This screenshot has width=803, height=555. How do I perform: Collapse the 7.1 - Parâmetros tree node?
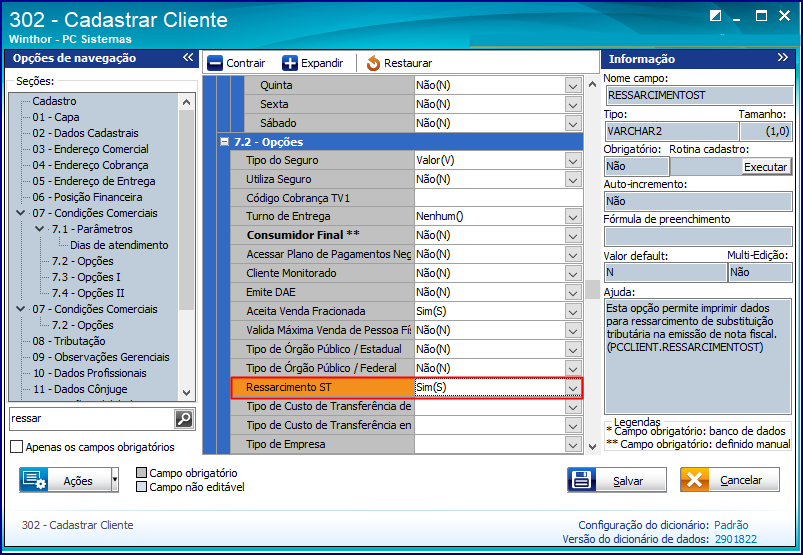(39, 229)
